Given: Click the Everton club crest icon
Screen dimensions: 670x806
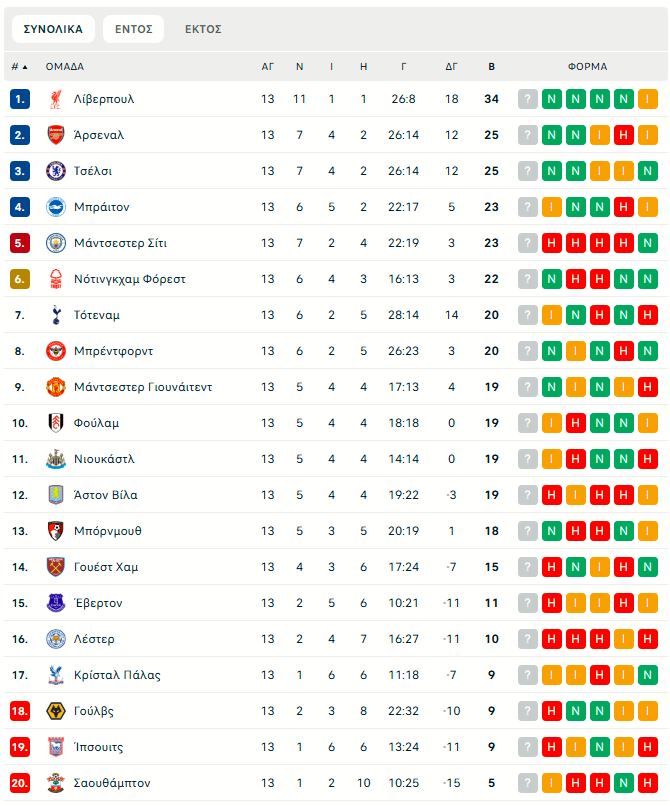Looking at the screenshot, I should 56,603.
